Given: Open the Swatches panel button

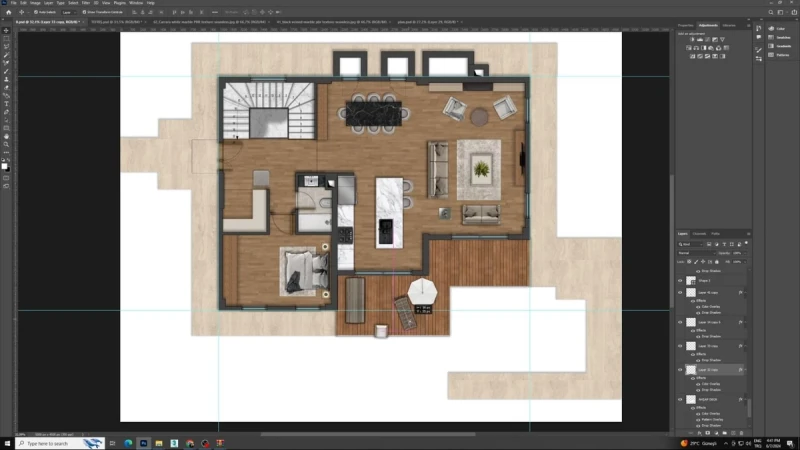Looking at the screenshot, I should coord(779,37).
